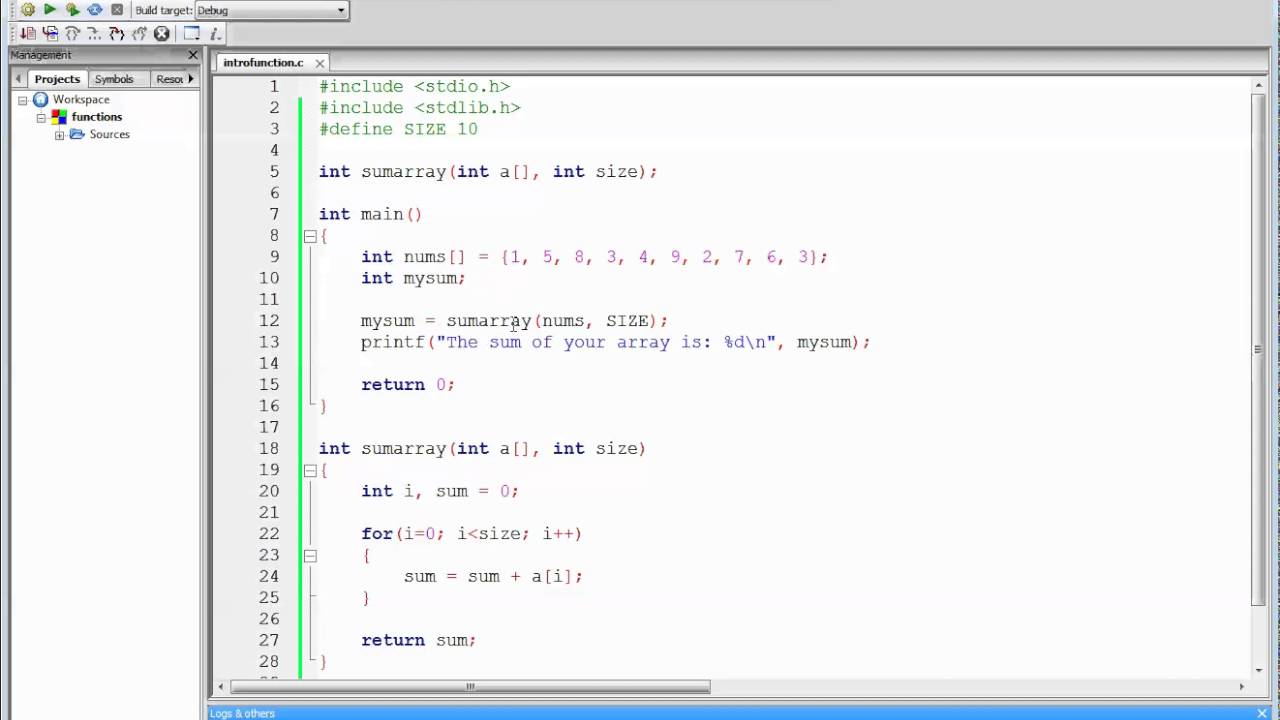
Task: Click line number 12 in the margin
Action: tap(269, 321)
